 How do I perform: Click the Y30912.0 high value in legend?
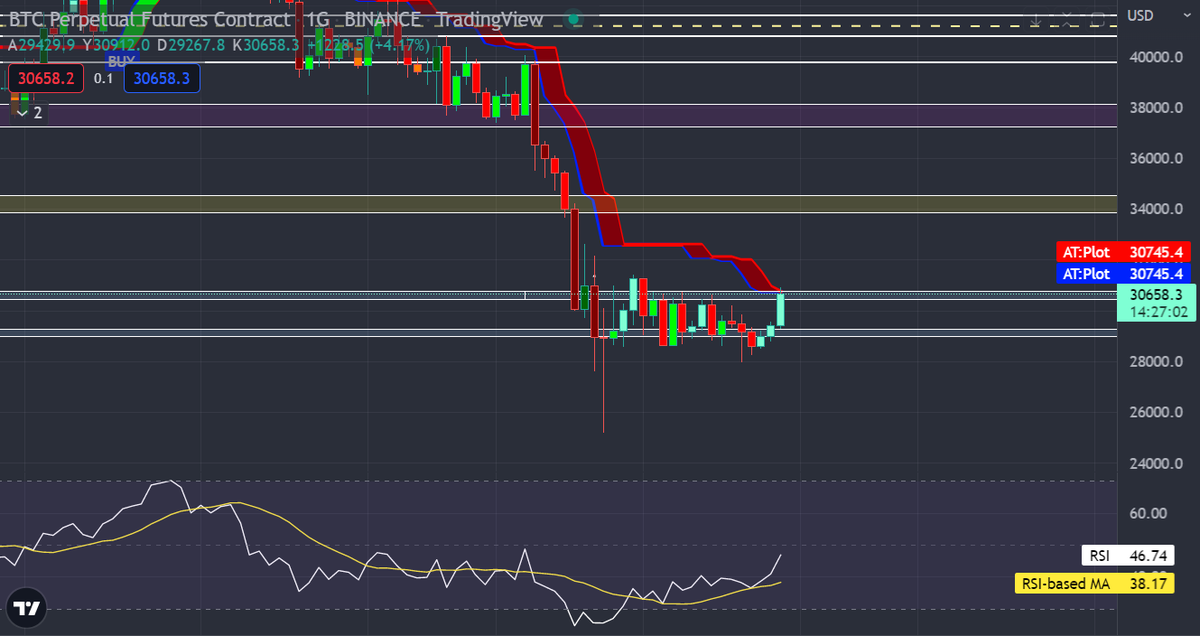pyautogui.click(x=116, y=45)
